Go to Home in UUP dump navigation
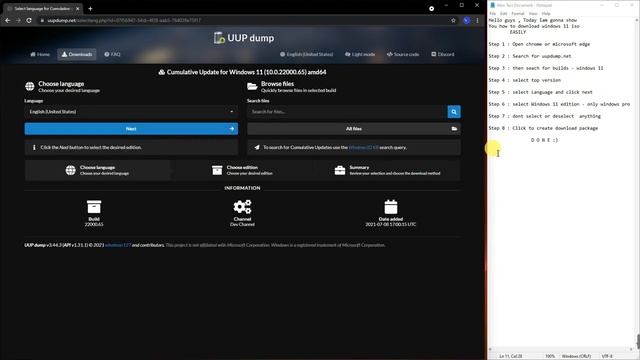 pyautogui.click(x=40, y=54)
